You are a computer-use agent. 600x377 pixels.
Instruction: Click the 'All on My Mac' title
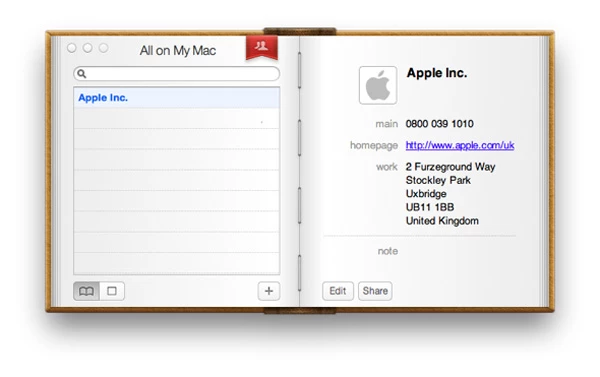click(x=178, y=51)
